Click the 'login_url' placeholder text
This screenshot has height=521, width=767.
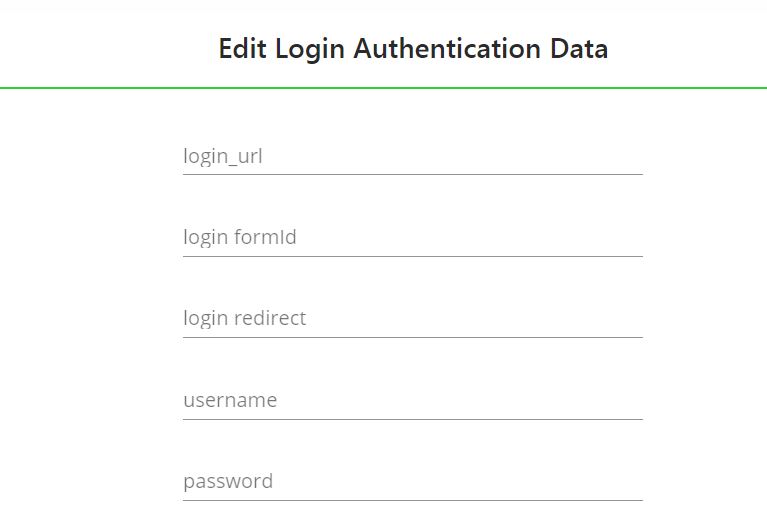[x=223, y=157]
